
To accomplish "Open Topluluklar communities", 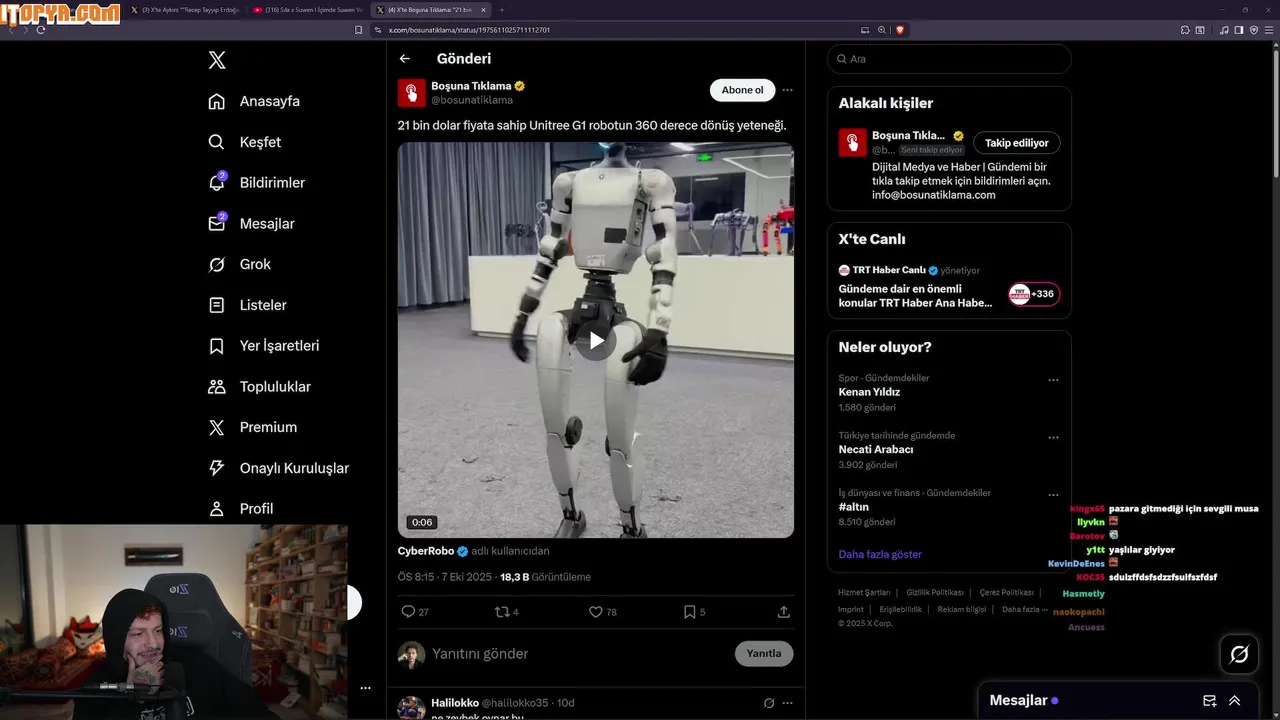I will pyautogui.click(x=259, y=387).
